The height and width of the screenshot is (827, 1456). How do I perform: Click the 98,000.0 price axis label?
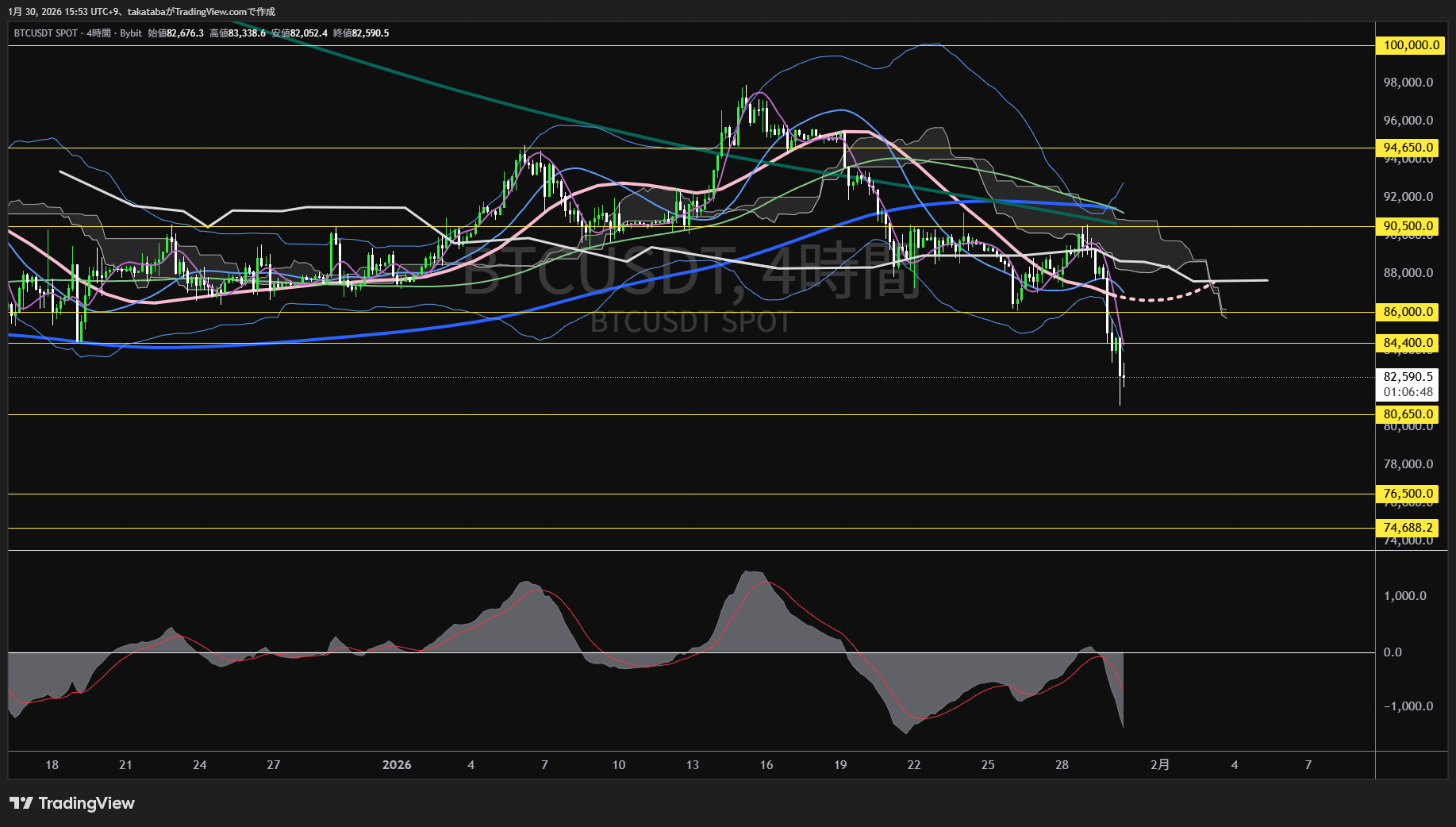(1408, 83)
